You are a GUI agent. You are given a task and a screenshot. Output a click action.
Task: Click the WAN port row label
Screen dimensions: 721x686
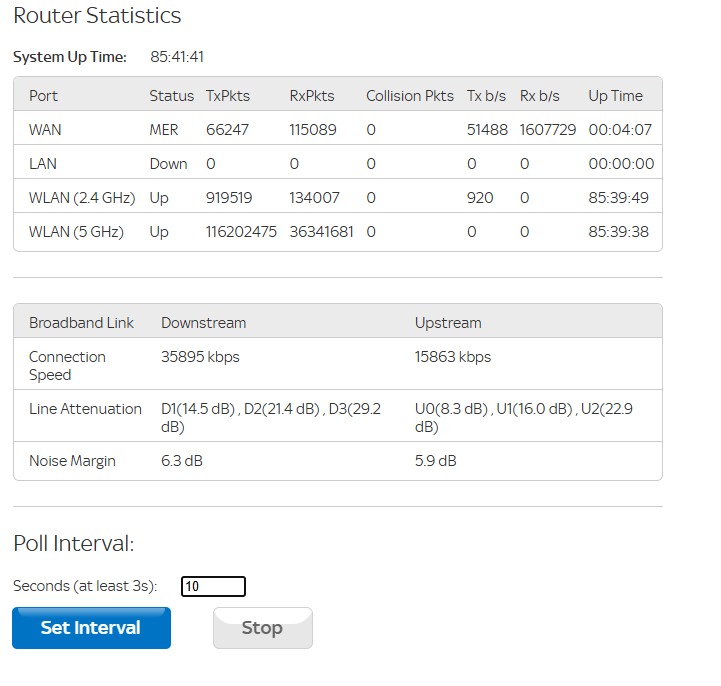(45, 130)
